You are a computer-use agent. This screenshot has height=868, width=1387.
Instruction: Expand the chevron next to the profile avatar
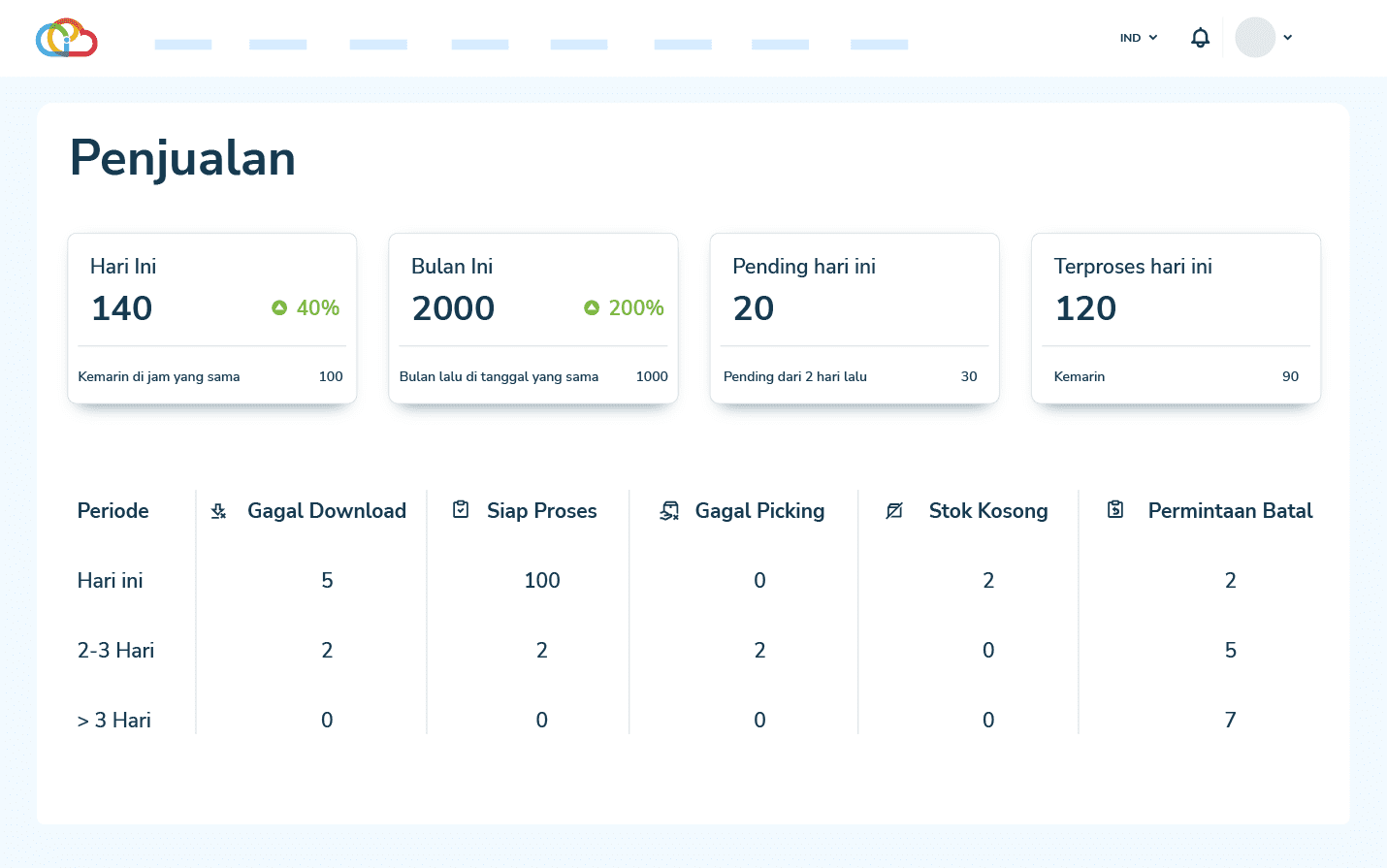(x=1288, y=38)
